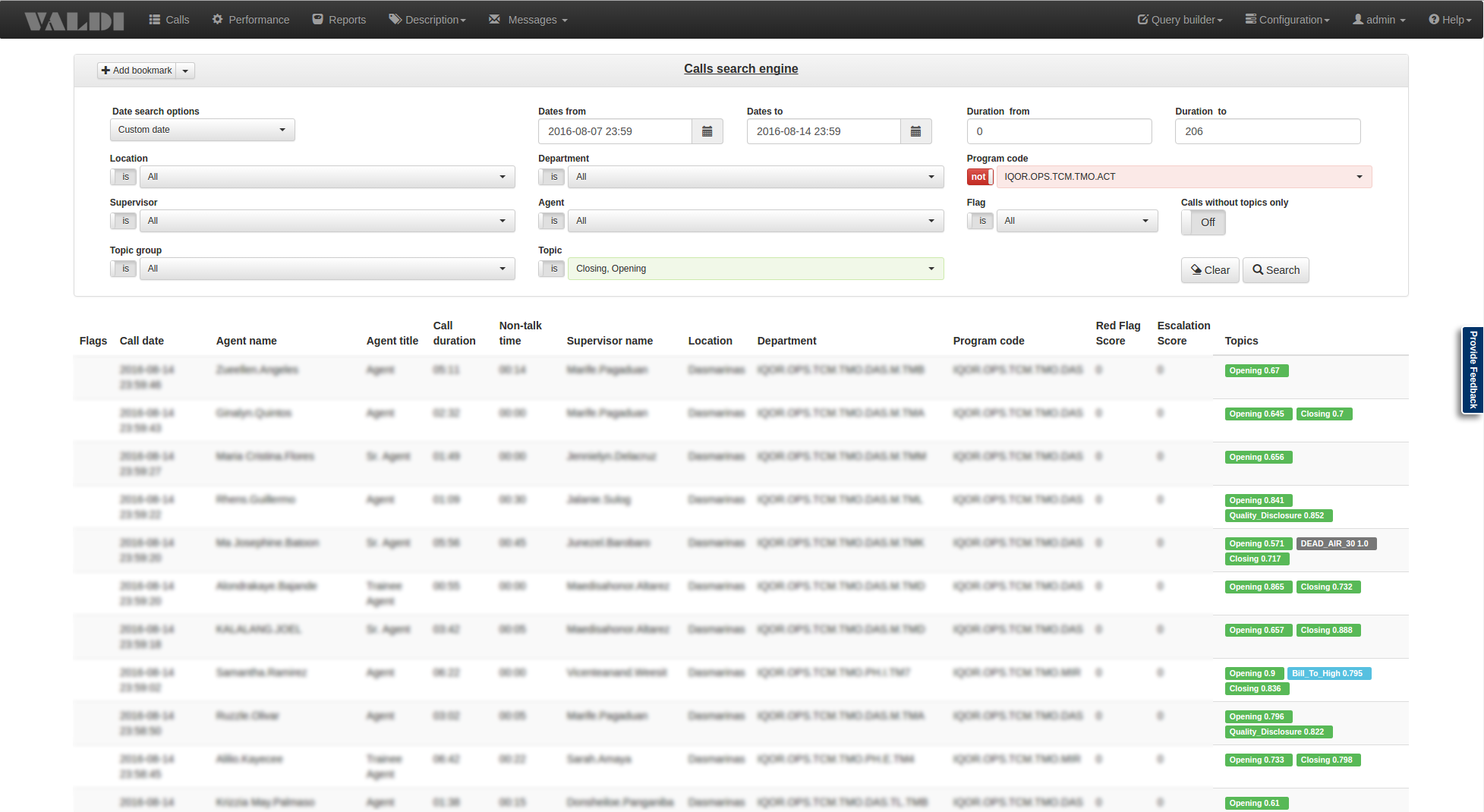Open the Department dropdown
The height and width of the screenshot is (812, 1484).
[x=756, y=177]
